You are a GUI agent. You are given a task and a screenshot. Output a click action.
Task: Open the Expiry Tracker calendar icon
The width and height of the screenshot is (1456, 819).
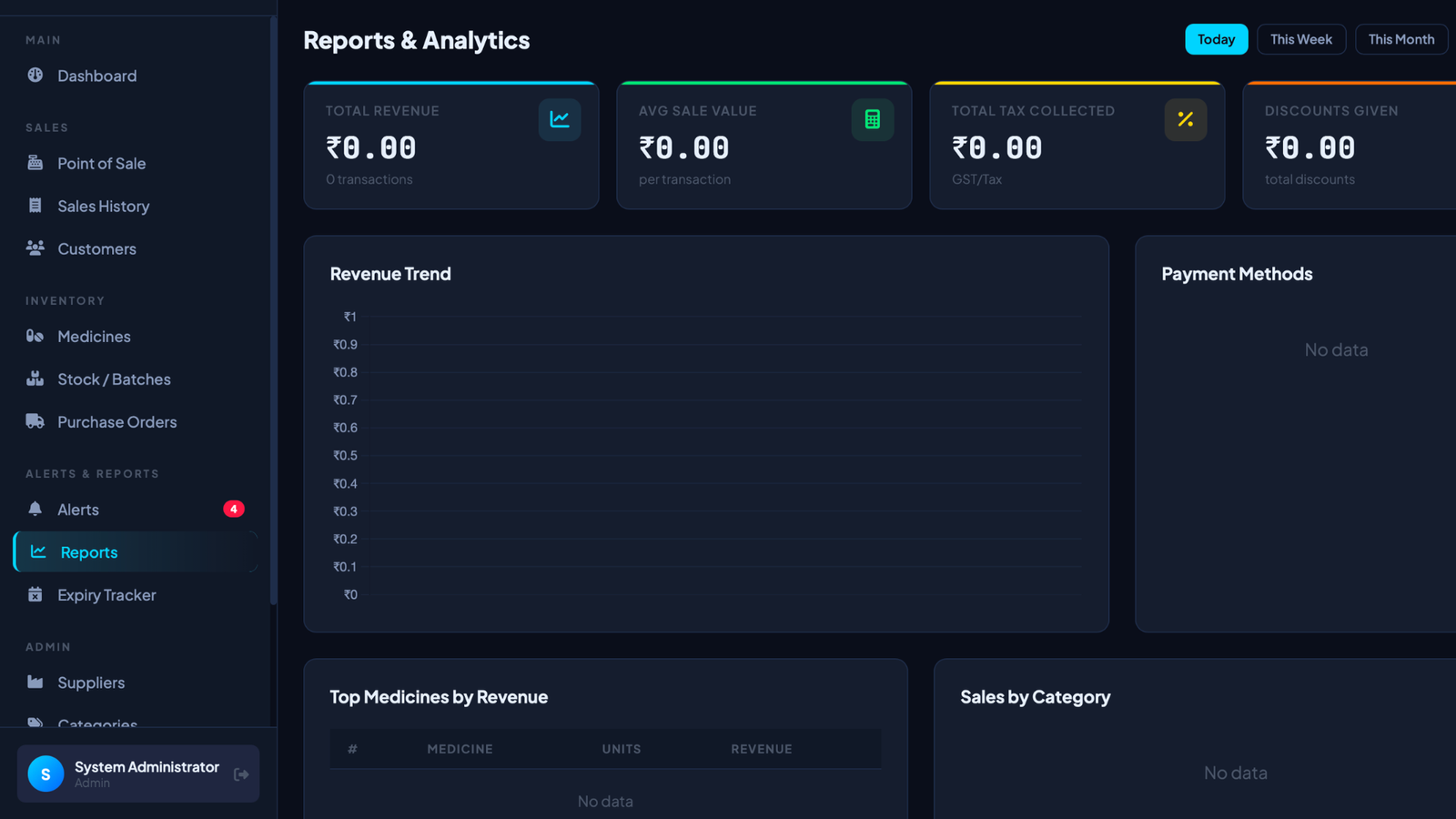click(x=35, y=594)
